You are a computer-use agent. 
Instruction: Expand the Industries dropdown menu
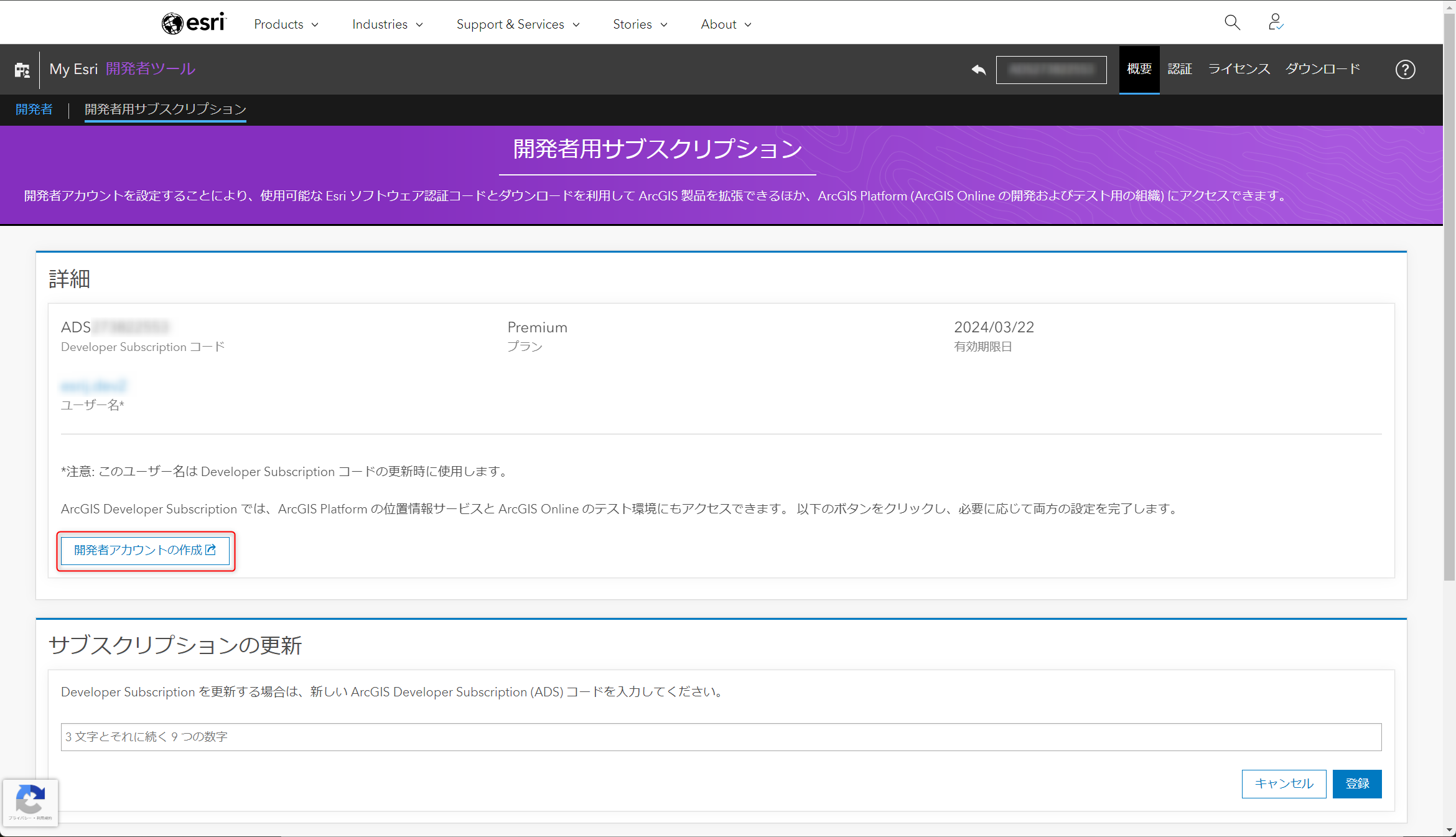point(388,24)
